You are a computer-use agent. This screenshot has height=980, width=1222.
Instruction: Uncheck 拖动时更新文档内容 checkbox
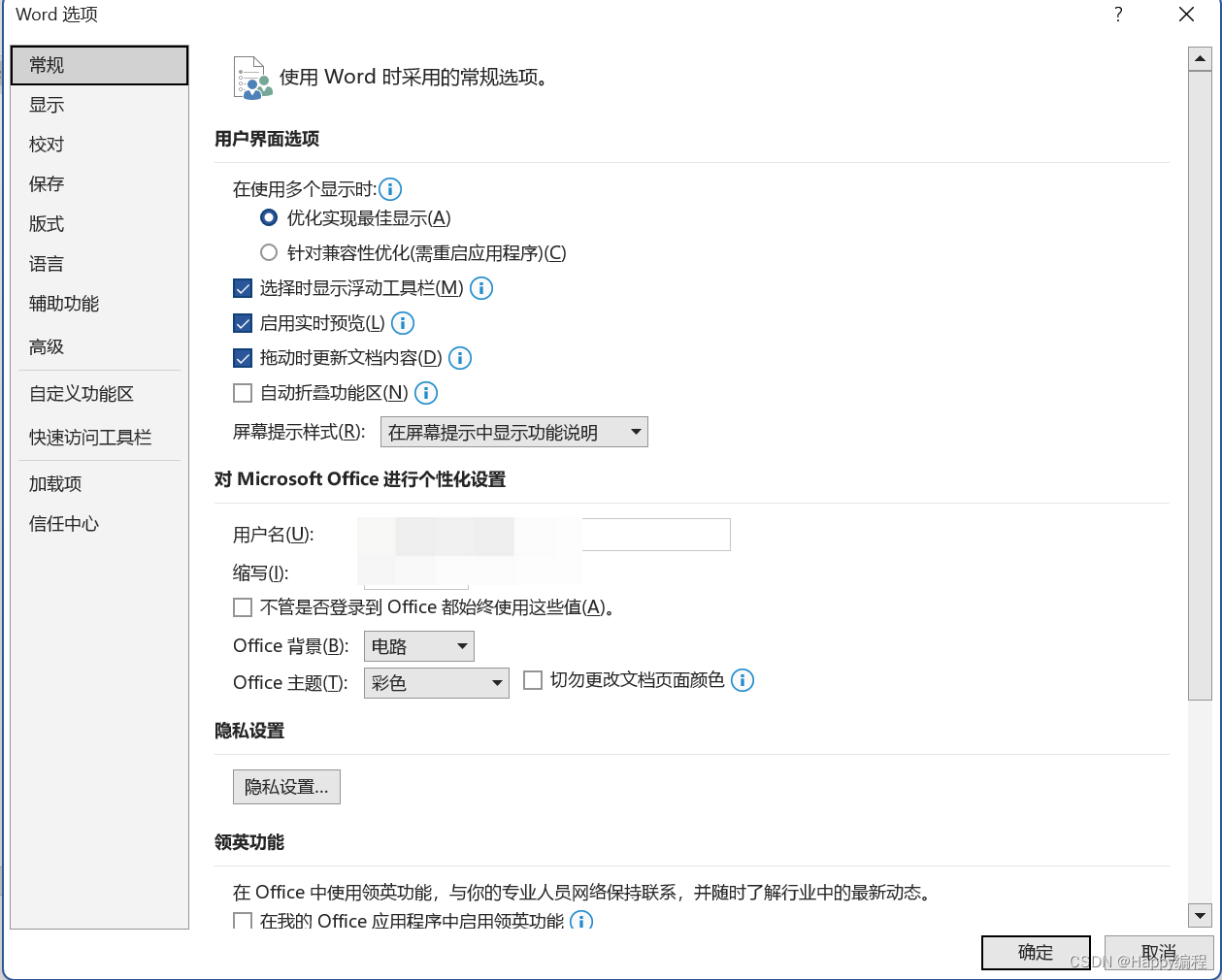243,358
